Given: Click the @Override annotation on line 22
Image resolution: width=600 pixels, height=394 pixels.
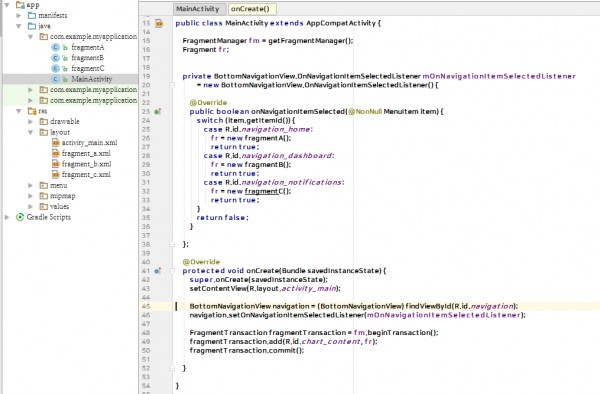Looking at the screenshot, I should [x=209, y=103].
